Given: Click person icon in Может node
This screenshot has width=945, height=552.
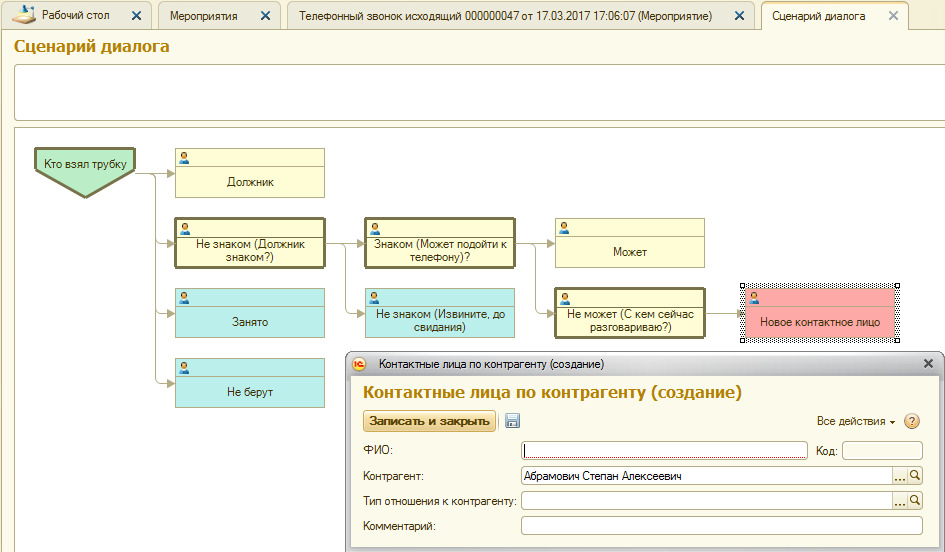Looking at the screenshot, I should (564, 228).
